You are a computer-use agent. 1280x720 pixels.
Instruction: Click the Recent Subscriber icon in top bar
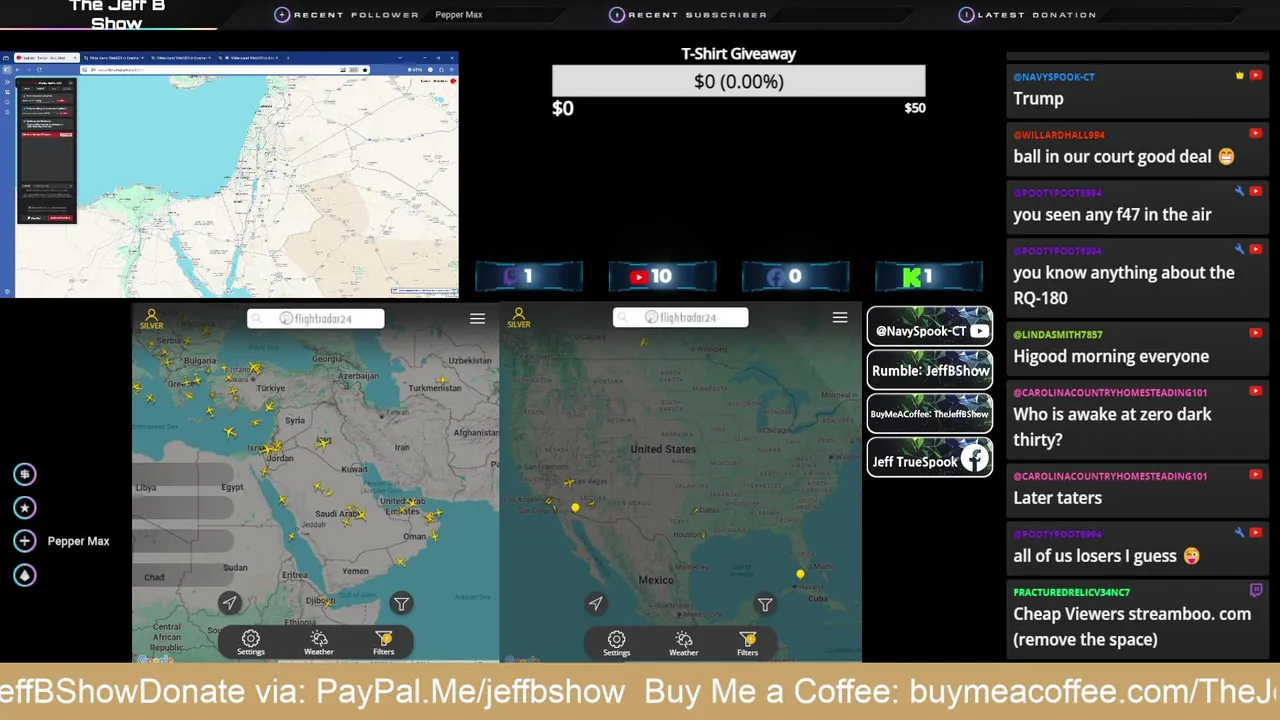[x=617, y=15]
